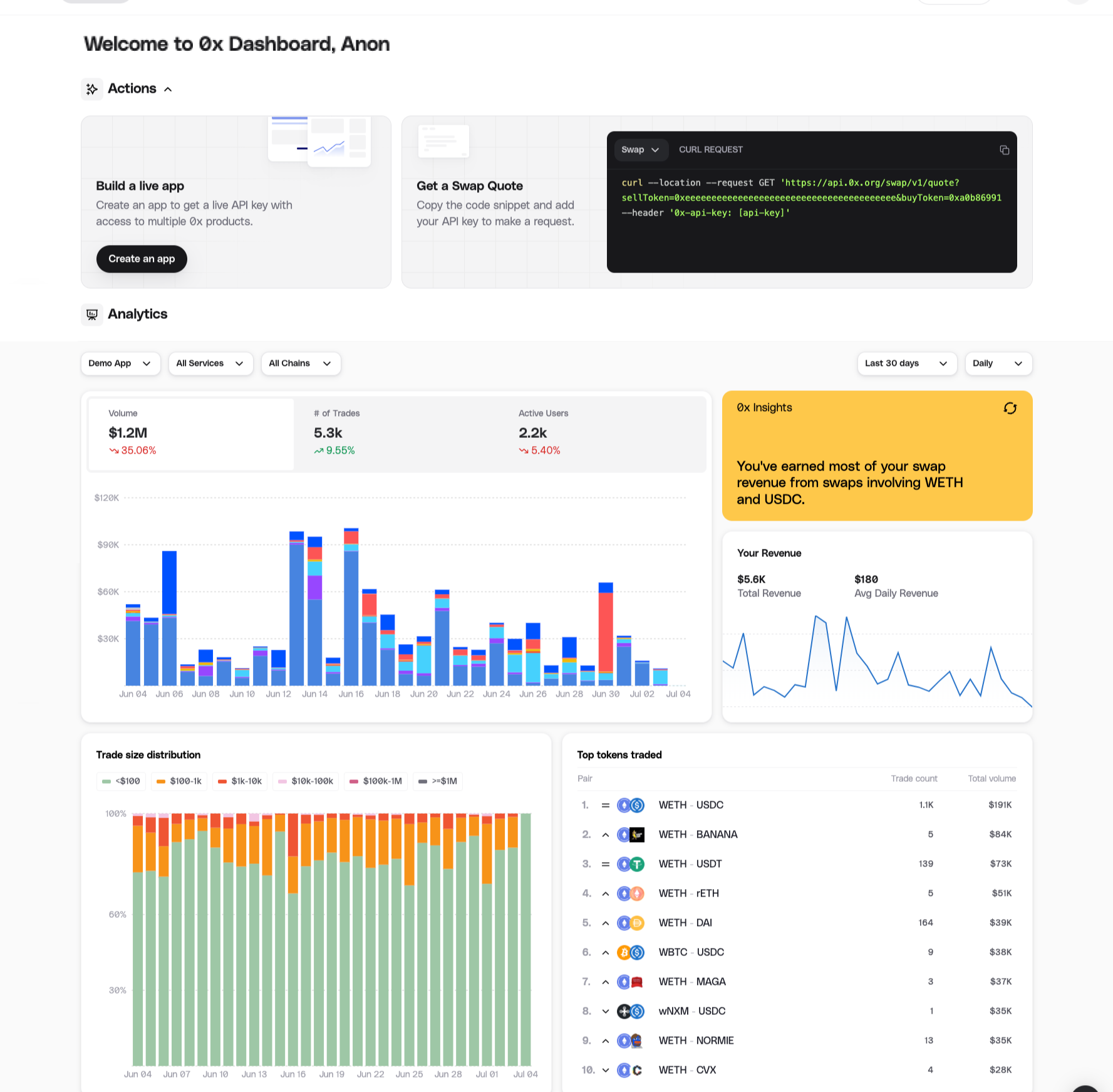Click the Create an app button
Viewport: 1113px width, 1092px height.
click(x=141, y=259)
